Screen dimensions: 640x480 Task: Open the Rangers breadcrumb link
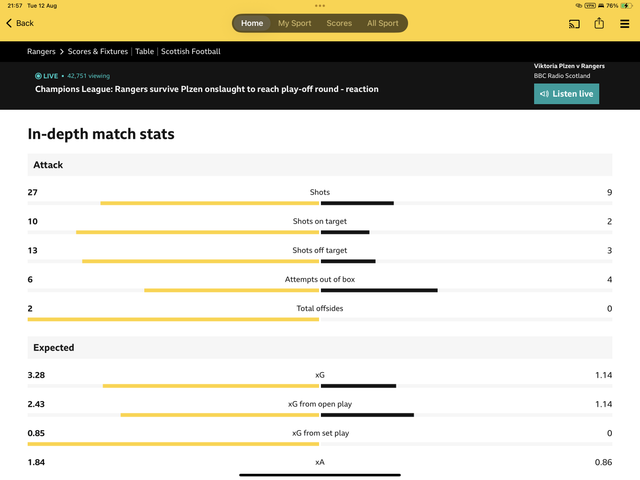point(41,51)
